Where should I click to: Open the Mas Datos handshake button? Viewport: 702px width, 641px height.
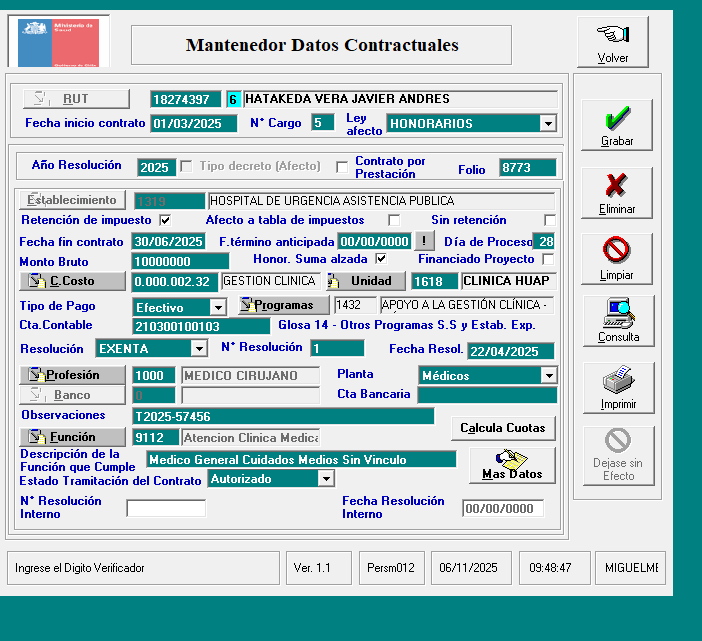click(512, 465)
